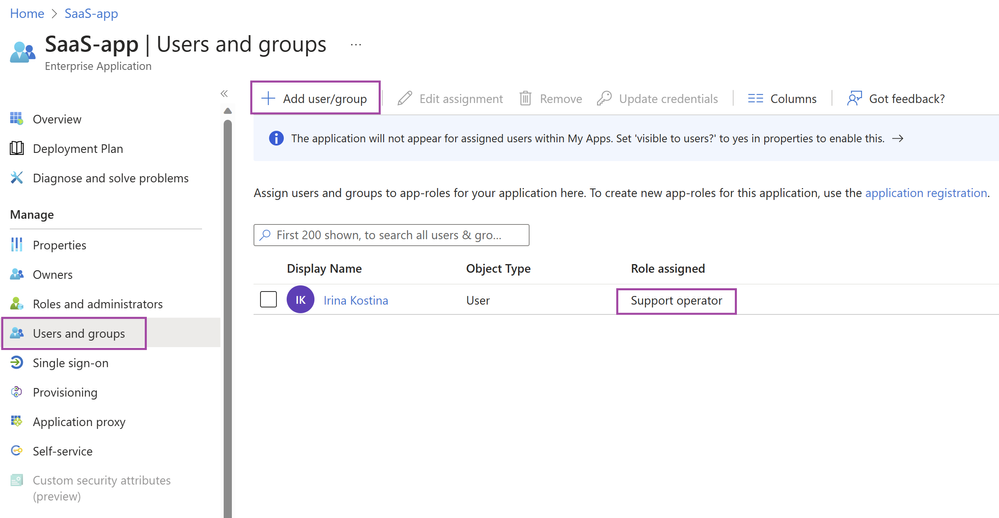Image resolution: width=999 pixels, height=518 pixels.
Task: Click the Support operator role cell
Action: pos(677,301)
